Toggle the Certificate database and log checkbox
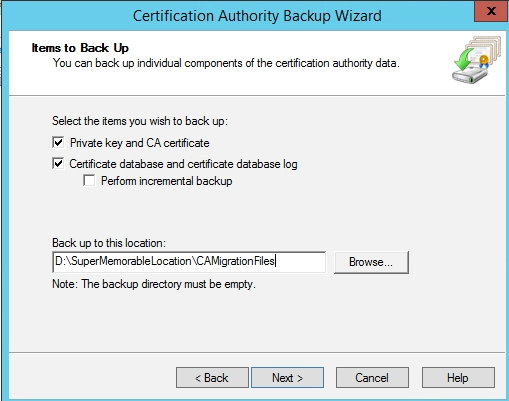Image resolution: width=509 pixels, height=401 pixels. (x=58, y=163)
